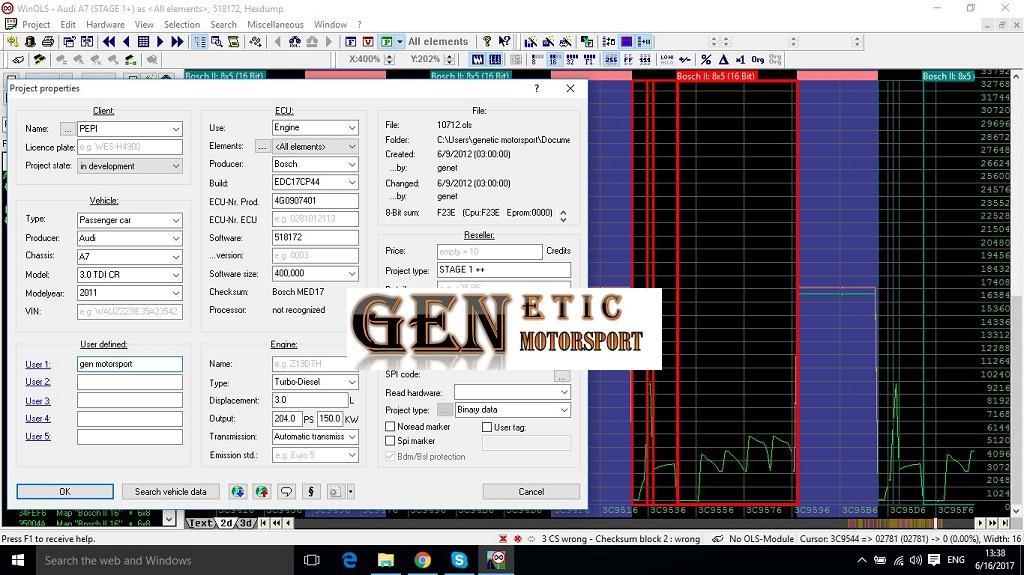This screenshot has width=1024, height=575.
Task: Click the Search vehicle data button
Action: coord(170,491)
